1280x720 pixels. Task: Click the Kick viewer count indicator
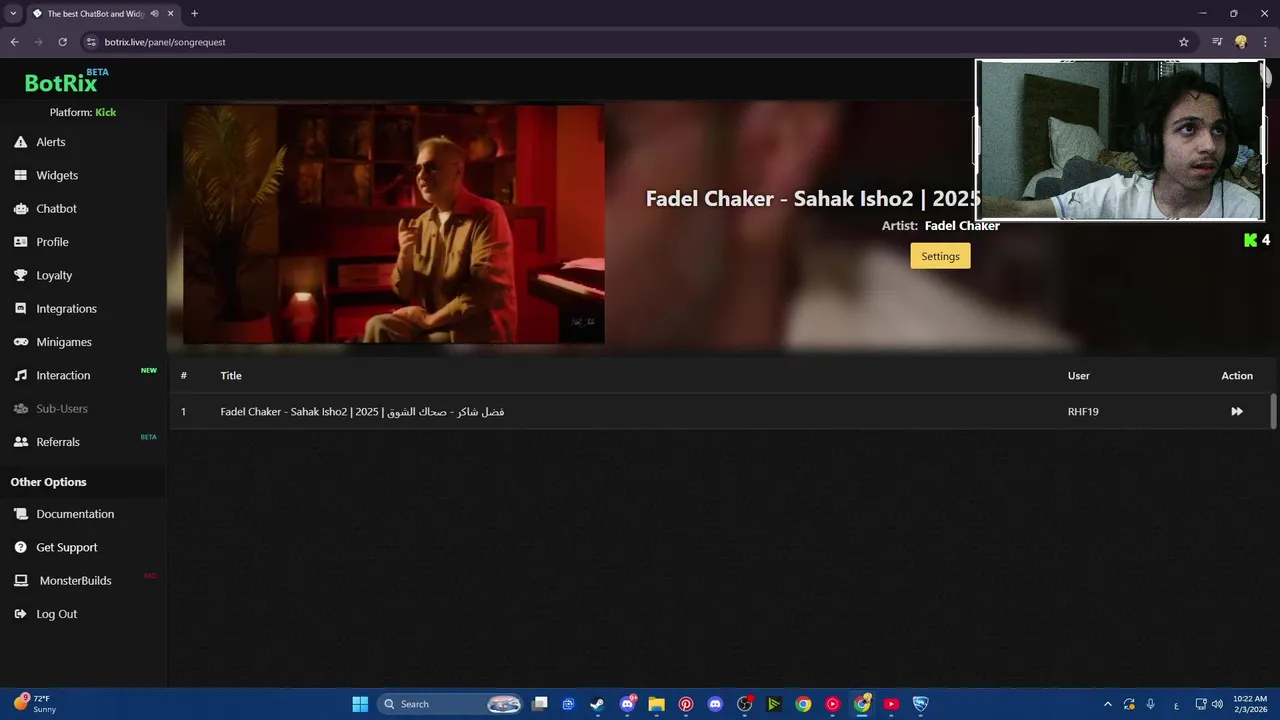pos(1257,240)
